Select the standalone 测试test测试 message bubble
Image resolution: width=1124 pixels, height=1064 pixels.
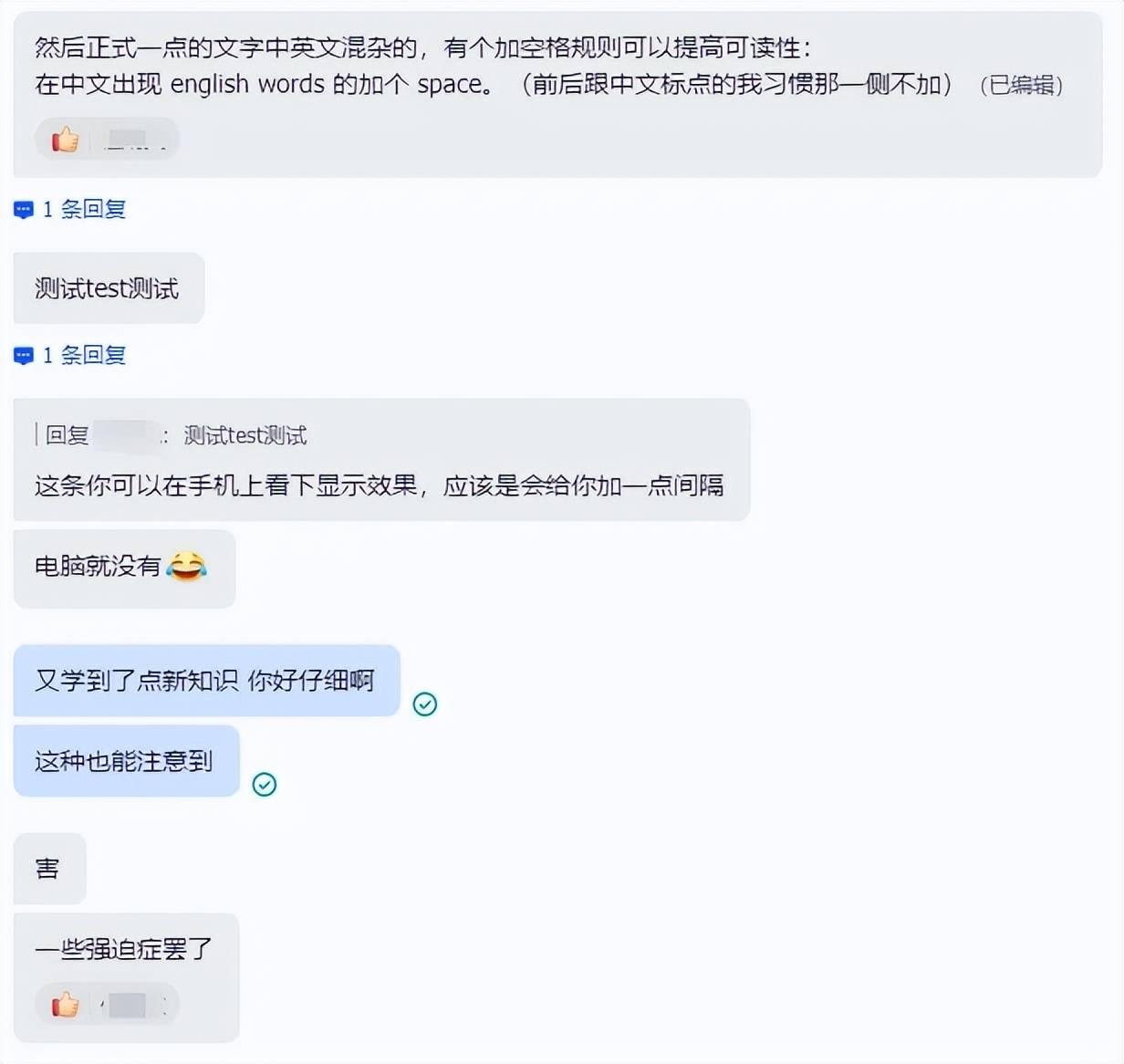coord(108,288)
